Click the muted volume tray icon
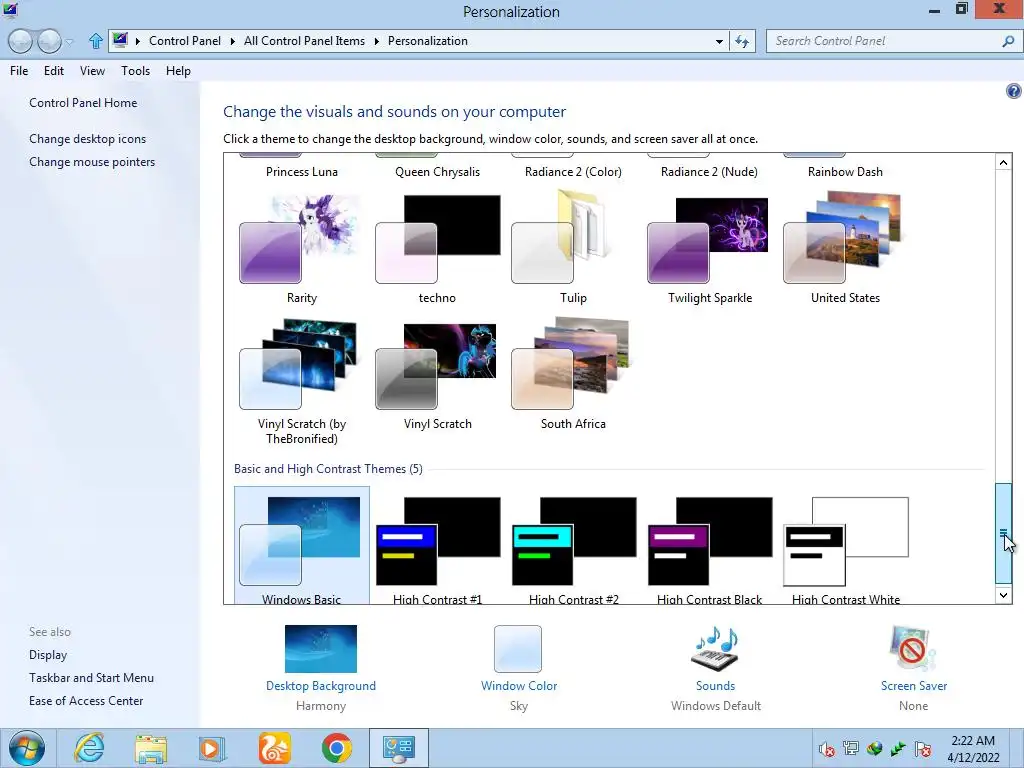 tap(827, 748)
